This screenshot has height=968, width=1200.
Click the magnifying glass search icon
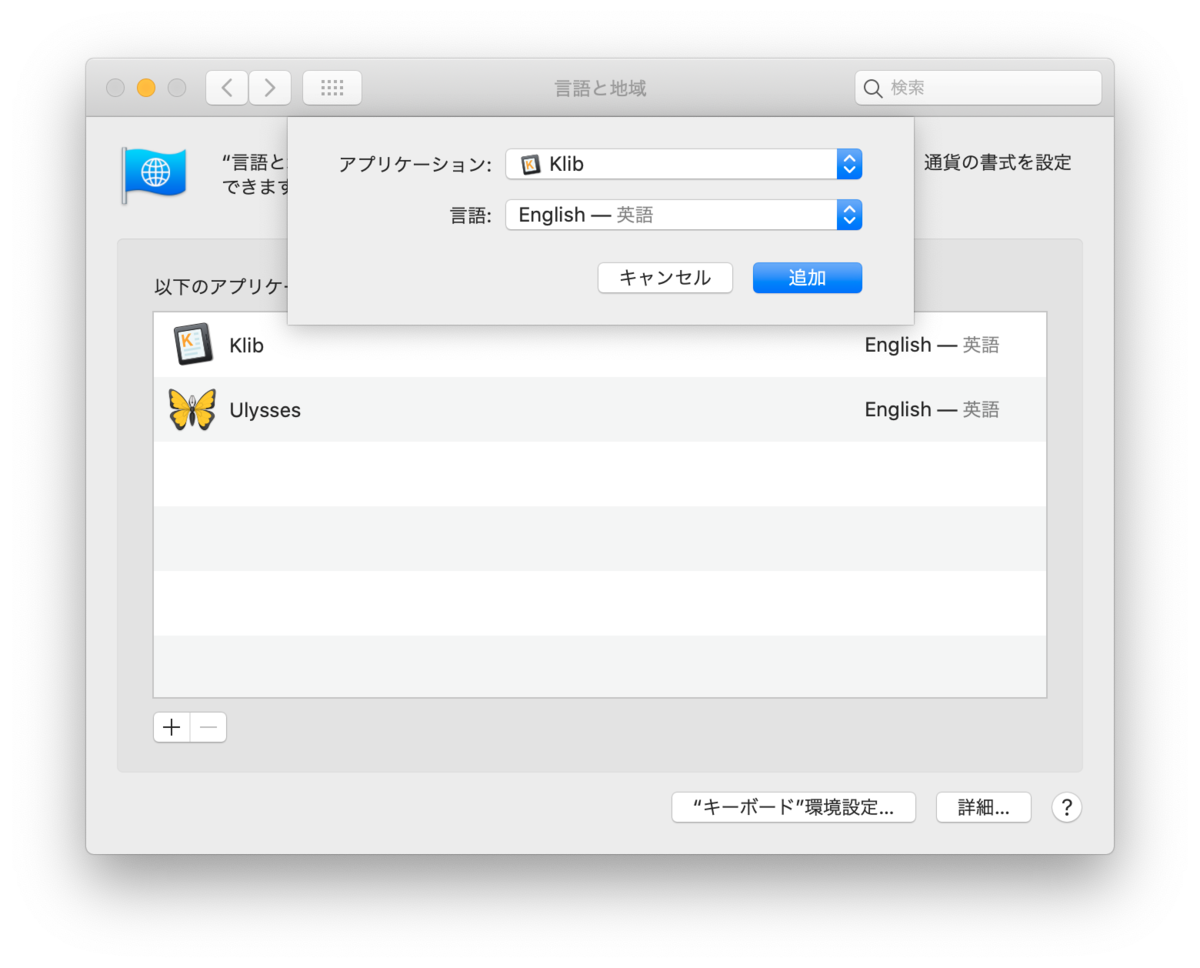click(x=872, y=88)
